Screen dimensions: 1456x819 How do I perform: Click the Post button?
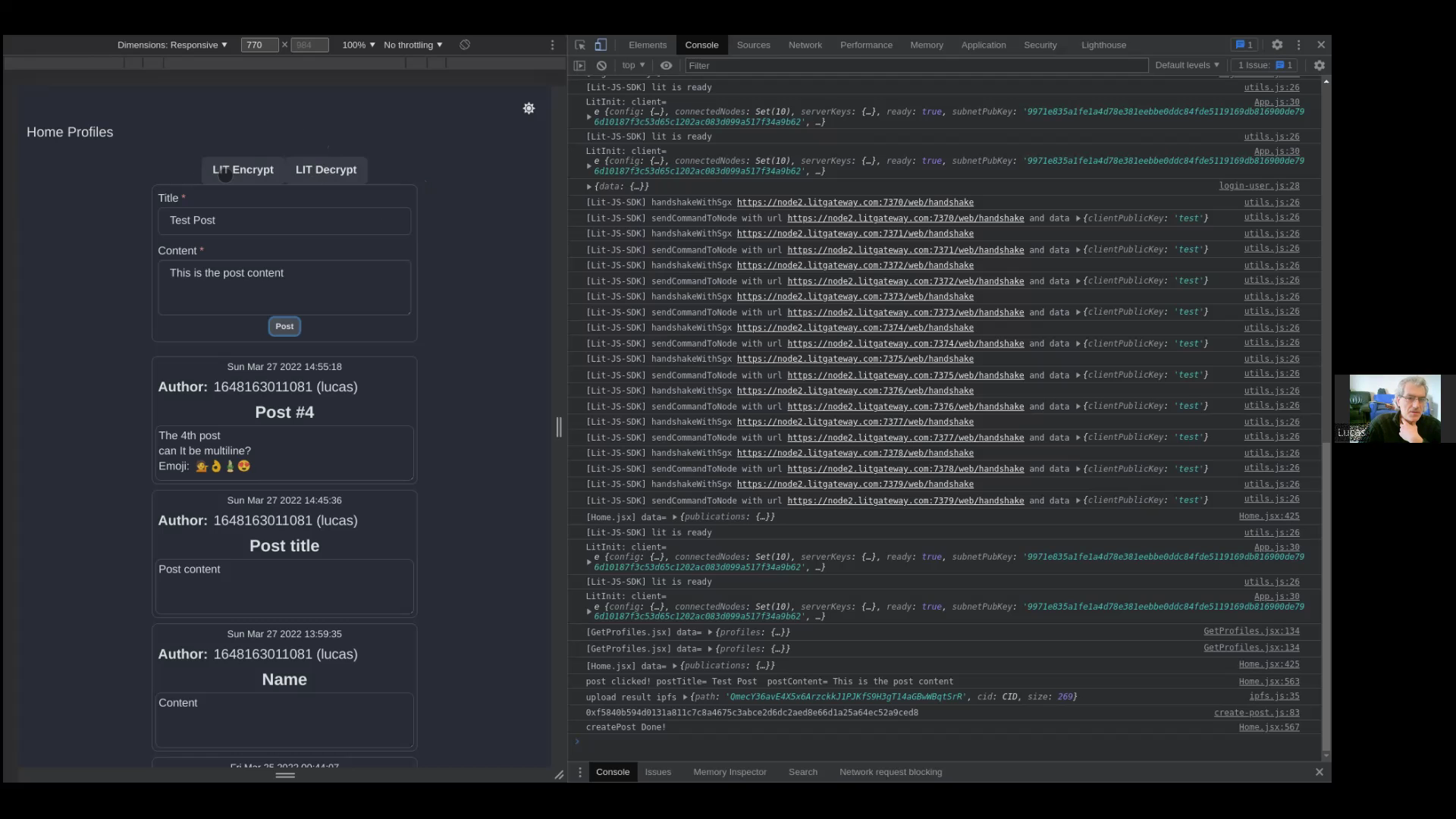[284, 326]
